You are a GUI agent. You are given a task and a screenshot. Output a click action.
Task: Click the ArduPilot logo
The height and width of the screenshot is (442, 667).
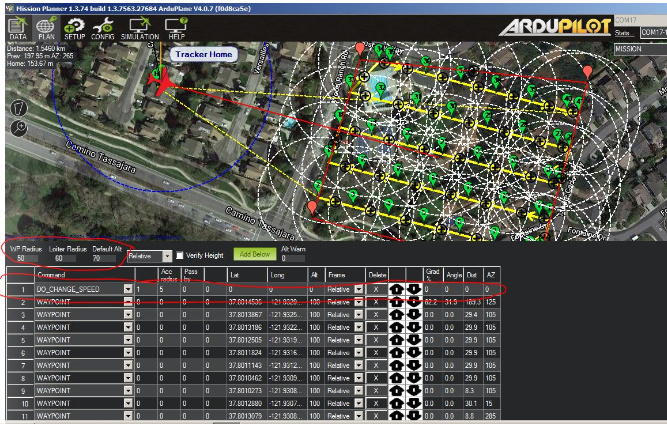[556, 27]
